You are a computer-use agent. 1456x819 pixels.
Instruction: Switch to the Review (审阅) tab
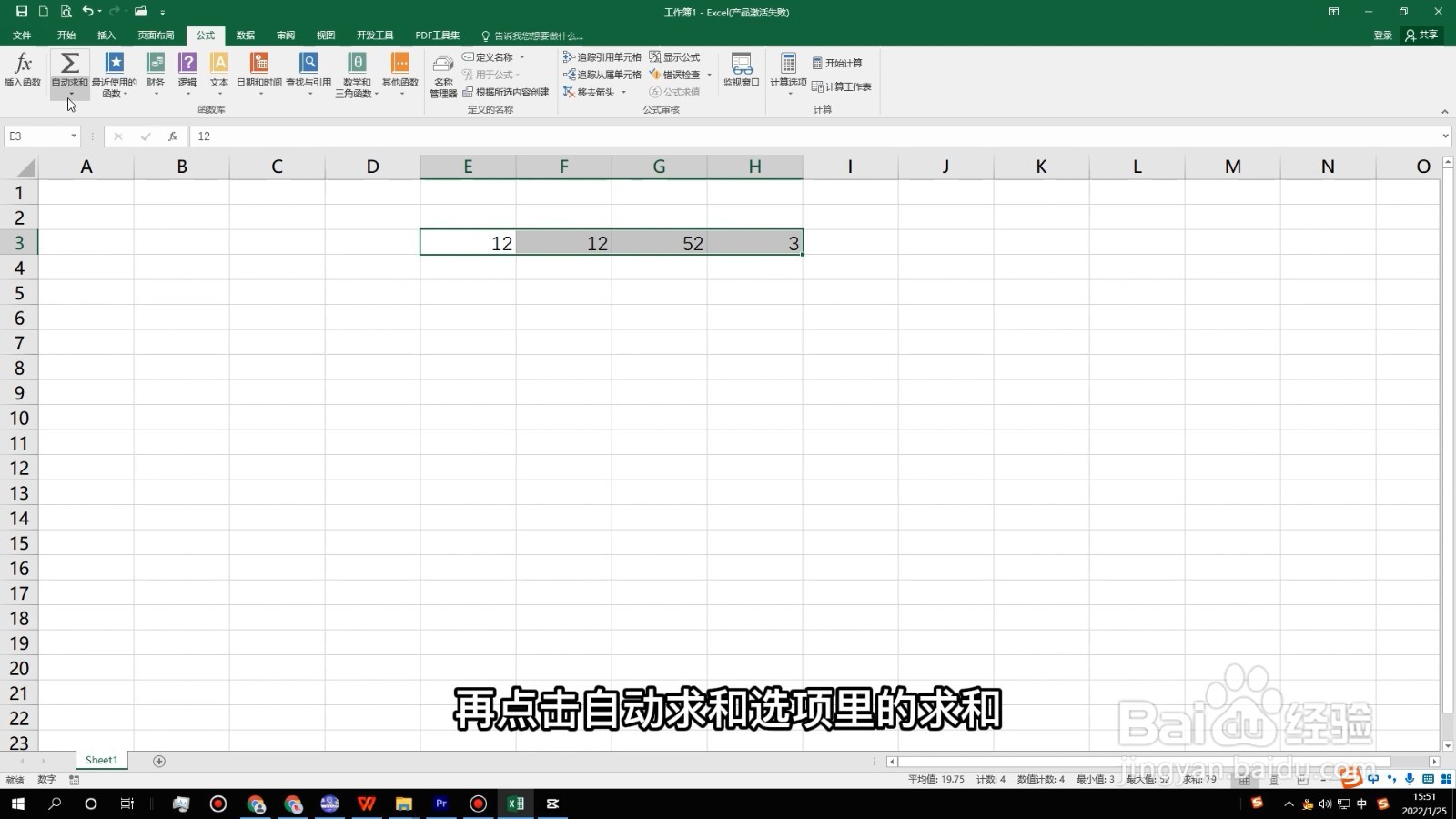[286, 35]
